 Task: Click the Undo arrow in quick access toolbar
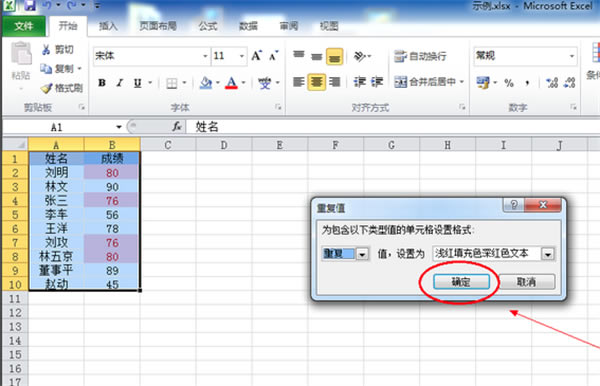click(47, 5)
